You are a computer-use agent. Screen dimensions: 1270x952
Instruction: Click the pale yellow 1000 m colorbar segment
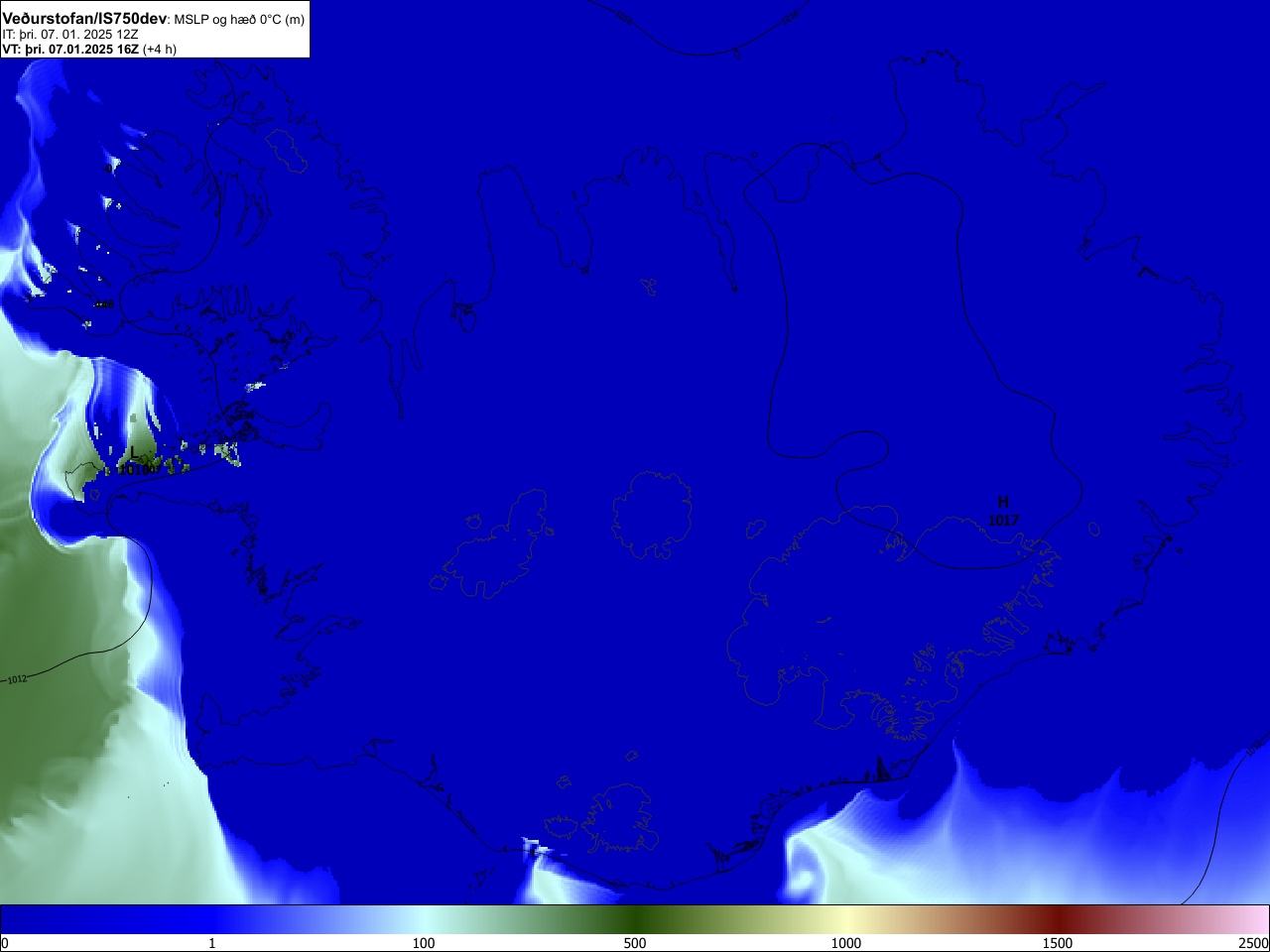(846, 918)
